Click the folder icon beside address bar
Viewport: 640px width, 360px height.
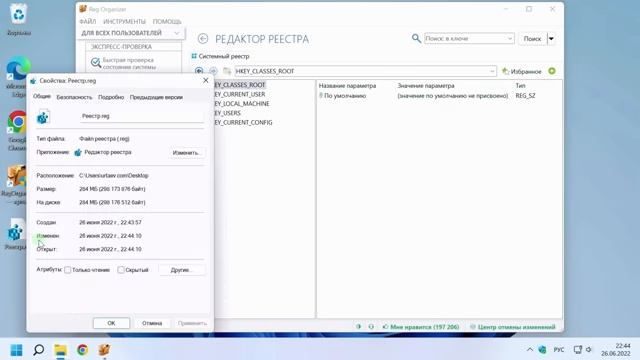tap(227, 71)
